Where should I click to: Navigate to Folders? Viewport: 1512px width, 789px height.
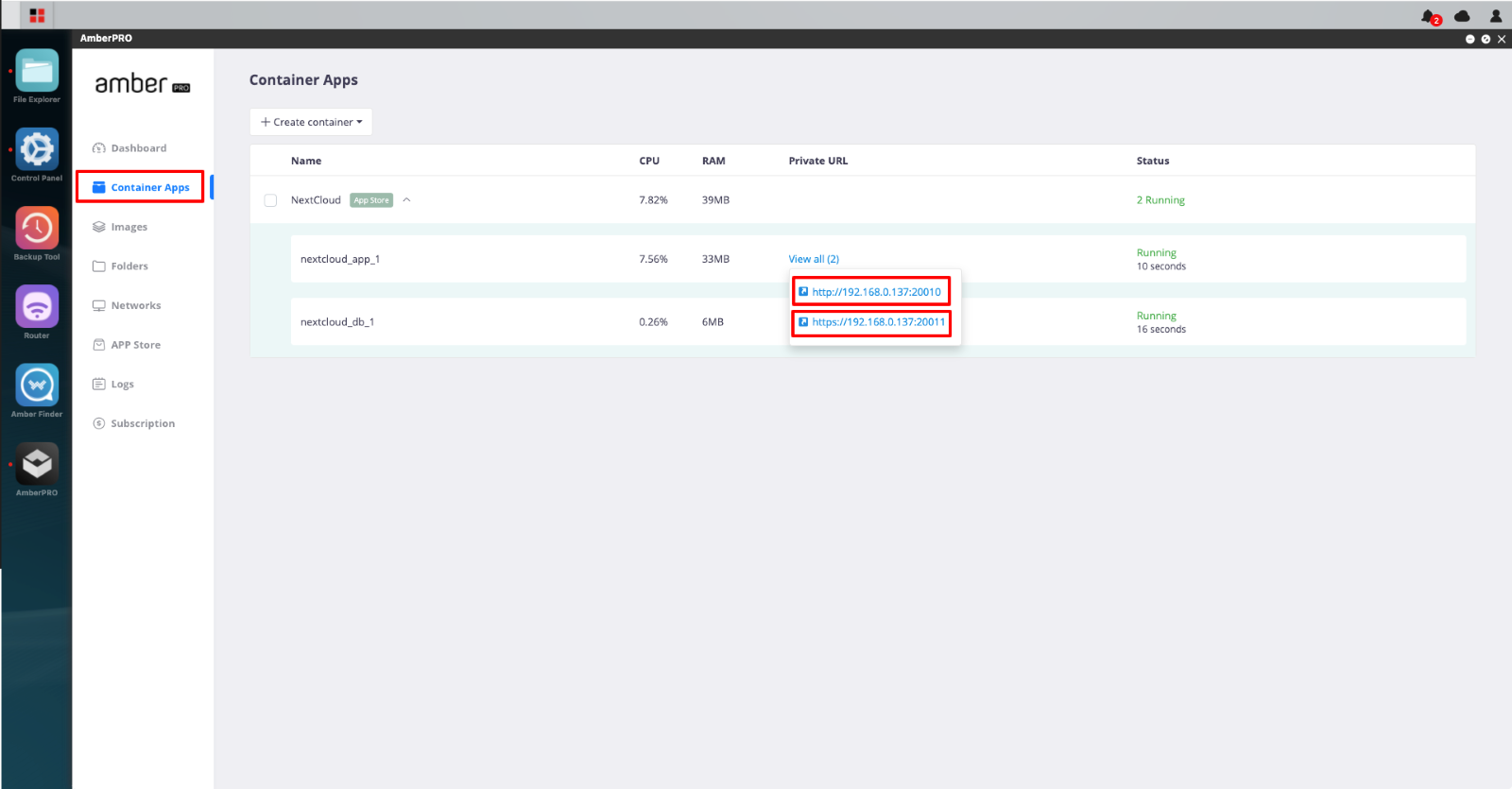(129, 266)
